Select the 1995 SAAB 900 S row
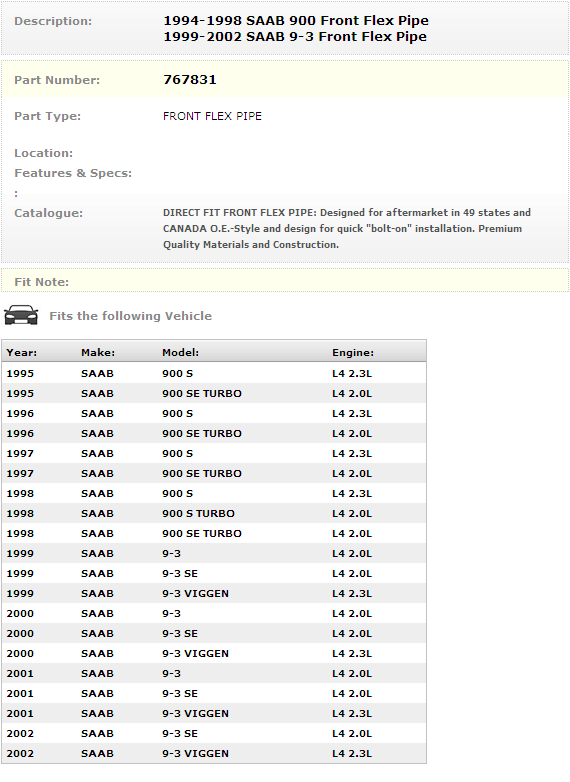570x782 pixels. [214, 374]
